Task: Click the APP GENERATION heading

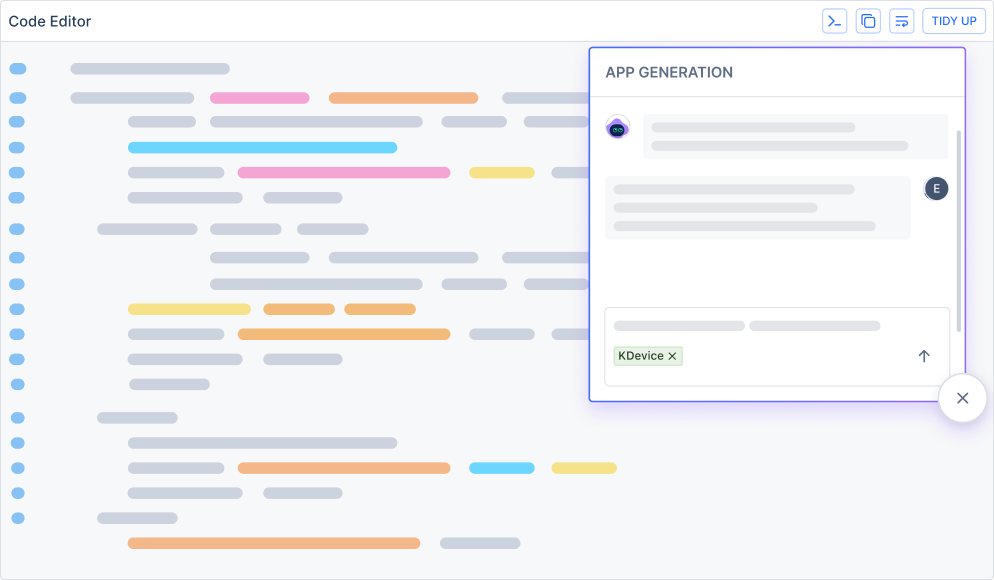Action: coord(669,72)
